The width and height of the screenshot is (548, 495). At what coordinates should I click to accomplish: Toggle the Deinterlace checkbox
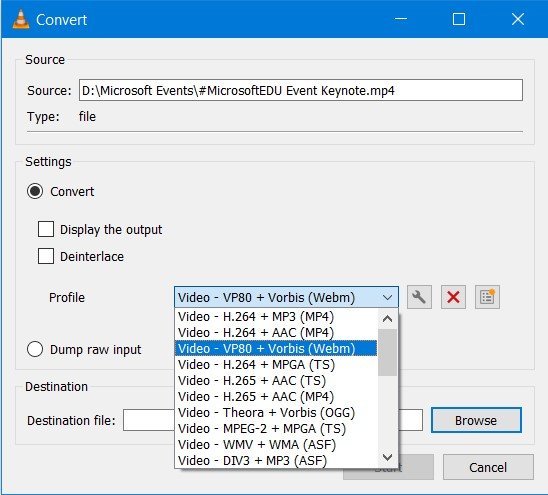(x=46, y=256)
